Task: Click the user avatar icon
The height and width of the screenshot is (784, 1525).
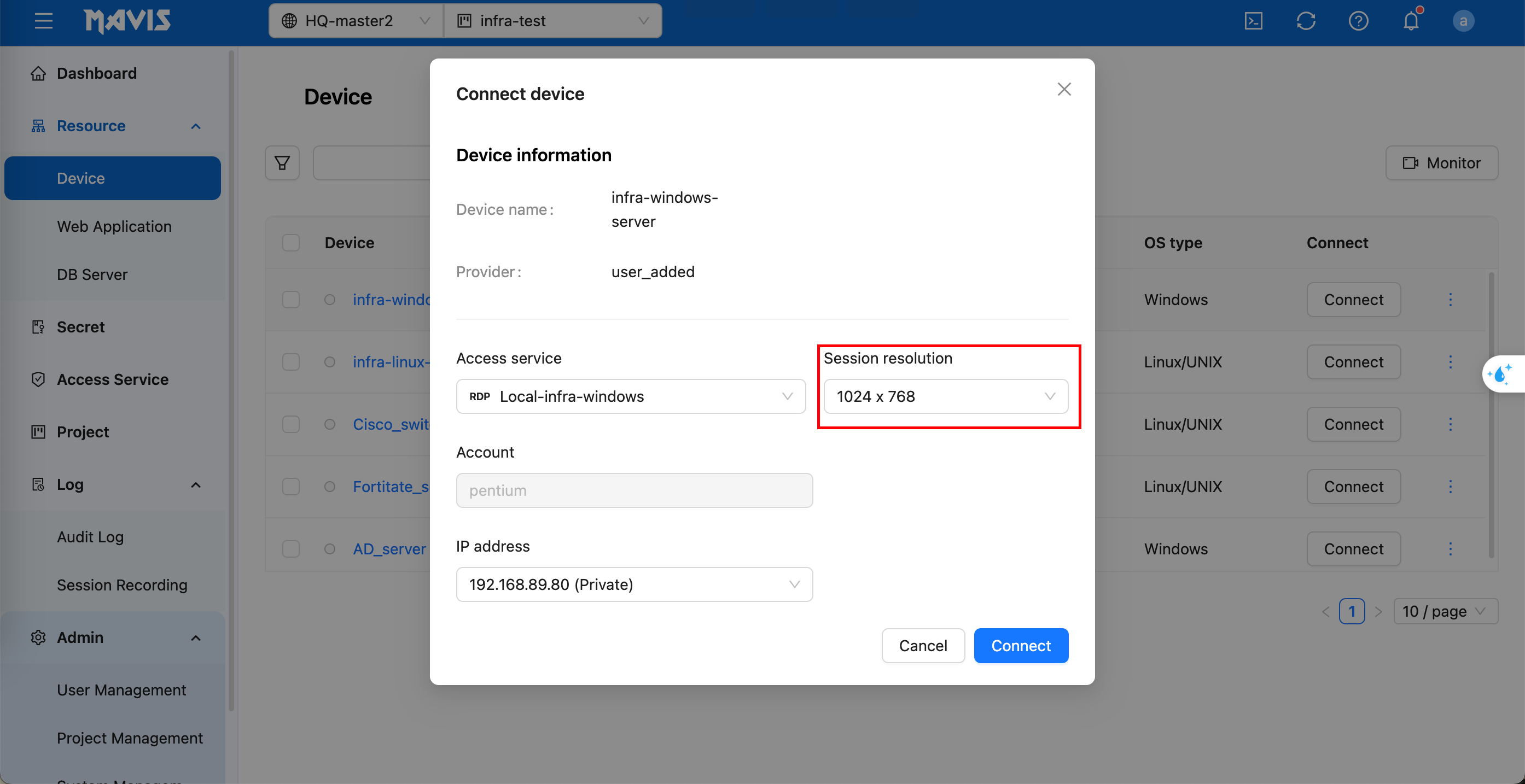Action: click(x=1462, y=21)
